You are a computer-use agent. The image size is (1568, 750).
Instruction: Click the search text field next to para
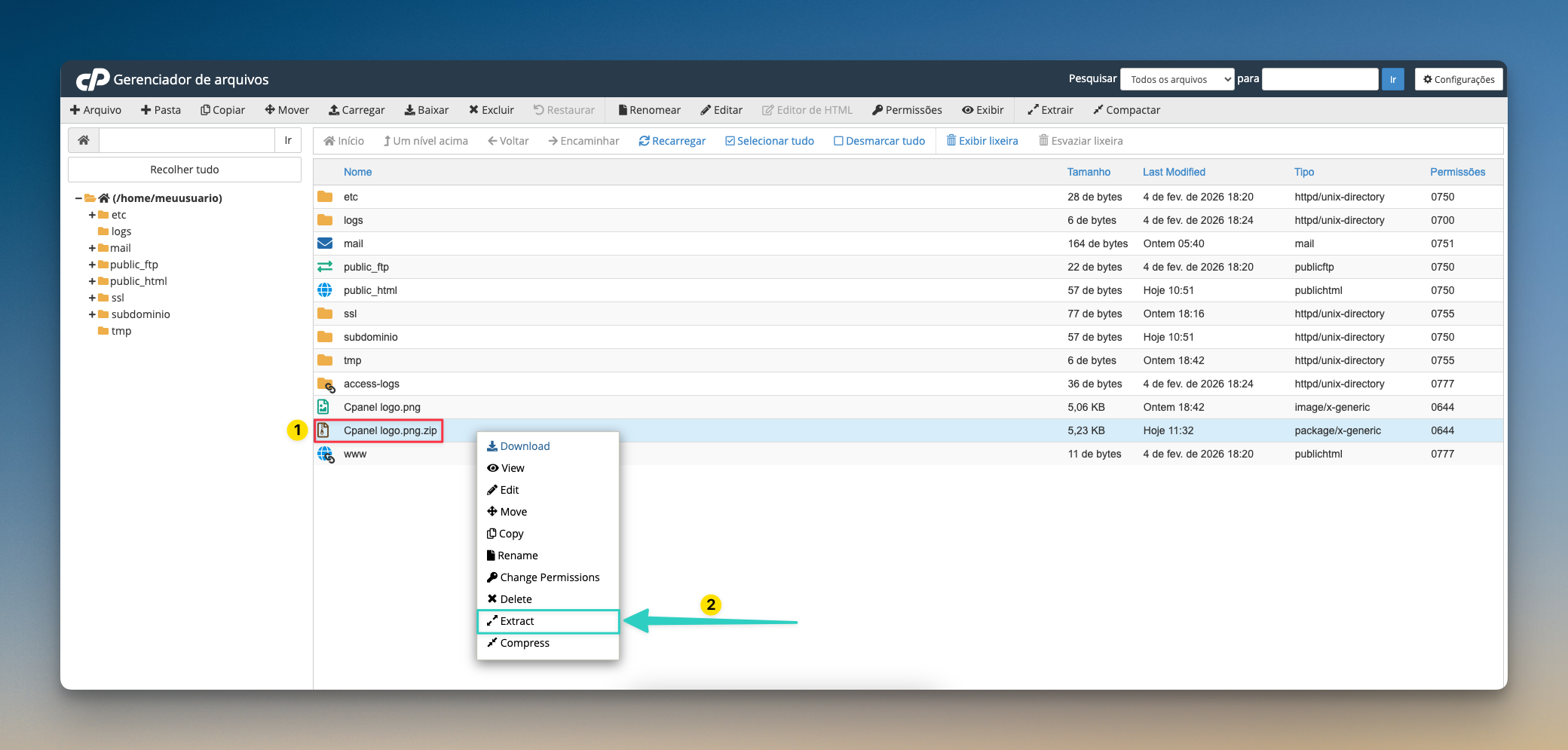[x=1320, y=79]
